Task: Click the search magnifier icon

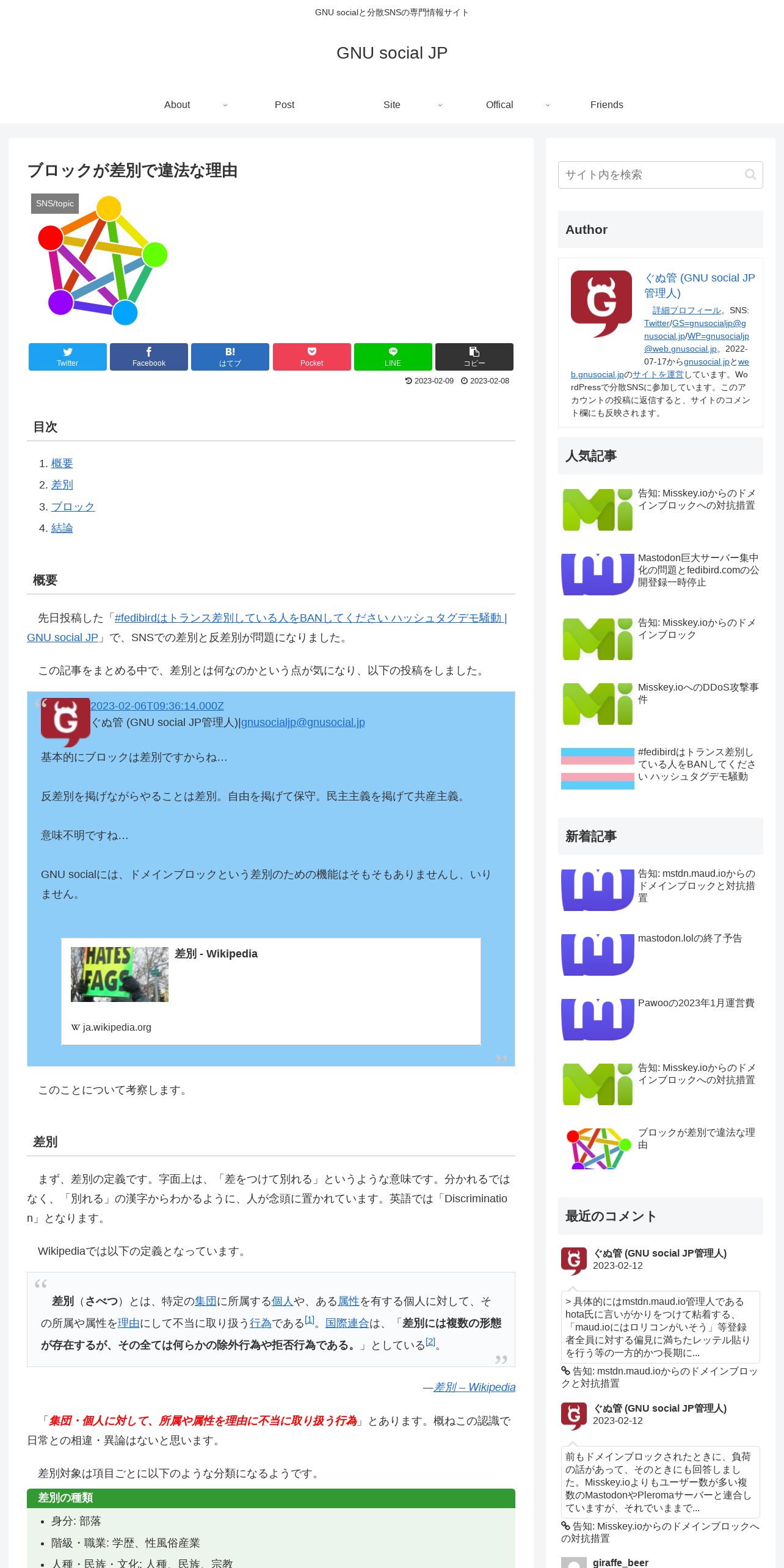Action: (750, 175)
